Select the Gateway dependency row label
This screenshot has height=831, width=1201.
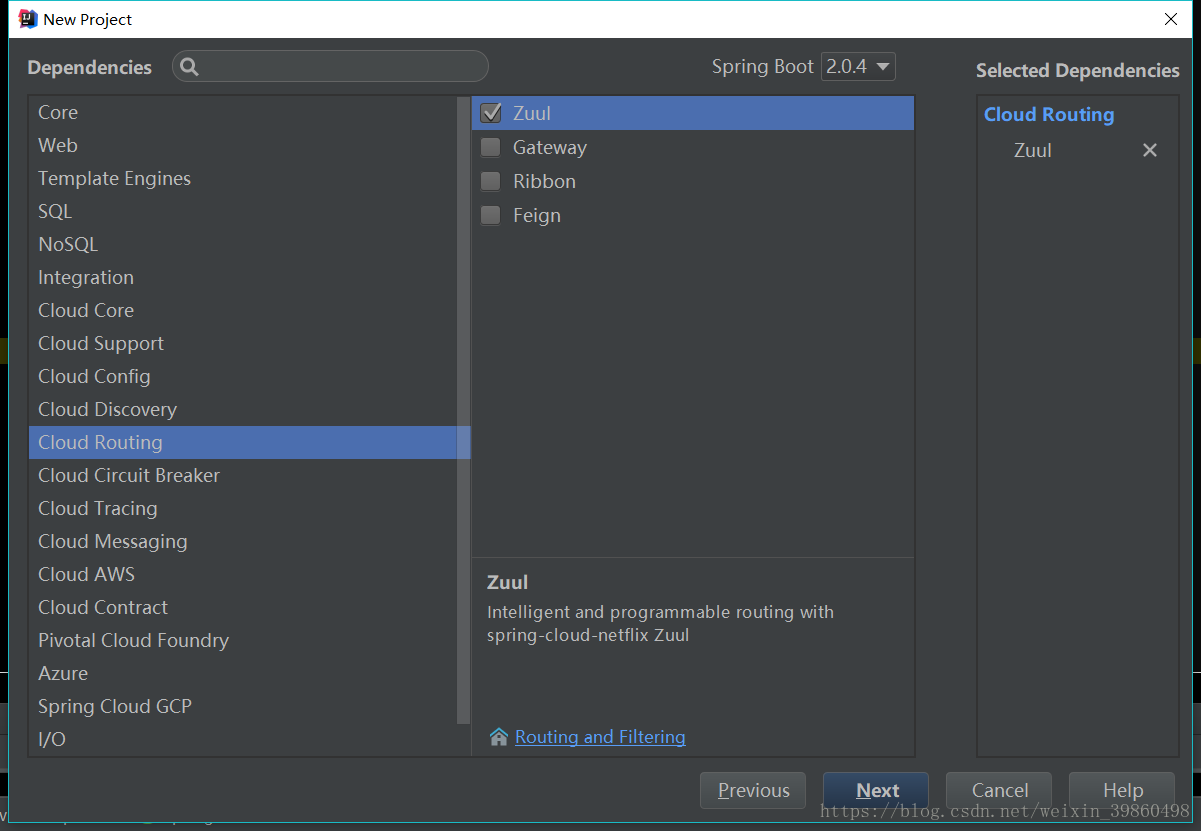(550, 147)
